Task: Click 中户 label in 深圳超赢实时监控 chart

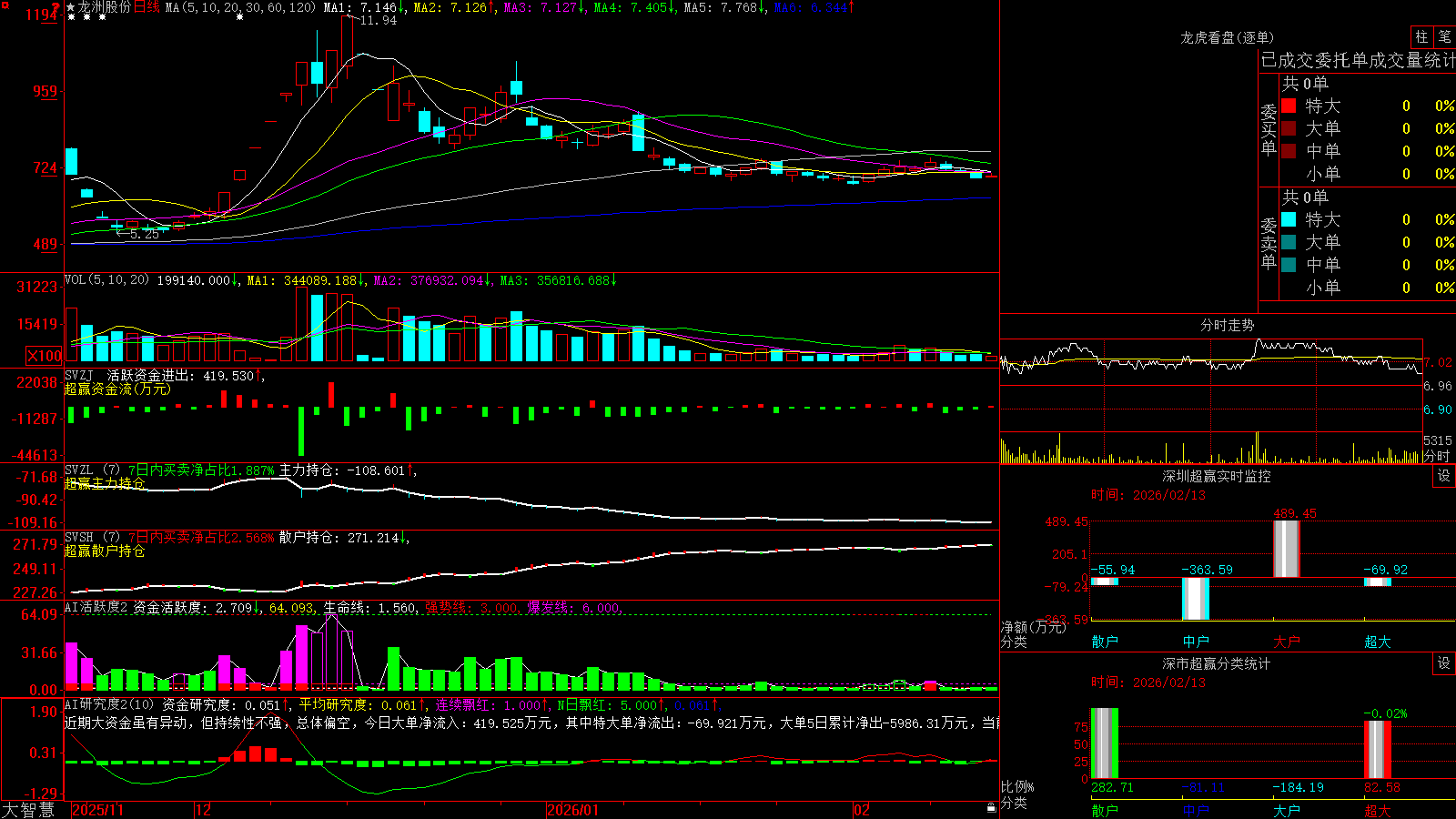Action: pyautogui.click(x=1195, y=642)
